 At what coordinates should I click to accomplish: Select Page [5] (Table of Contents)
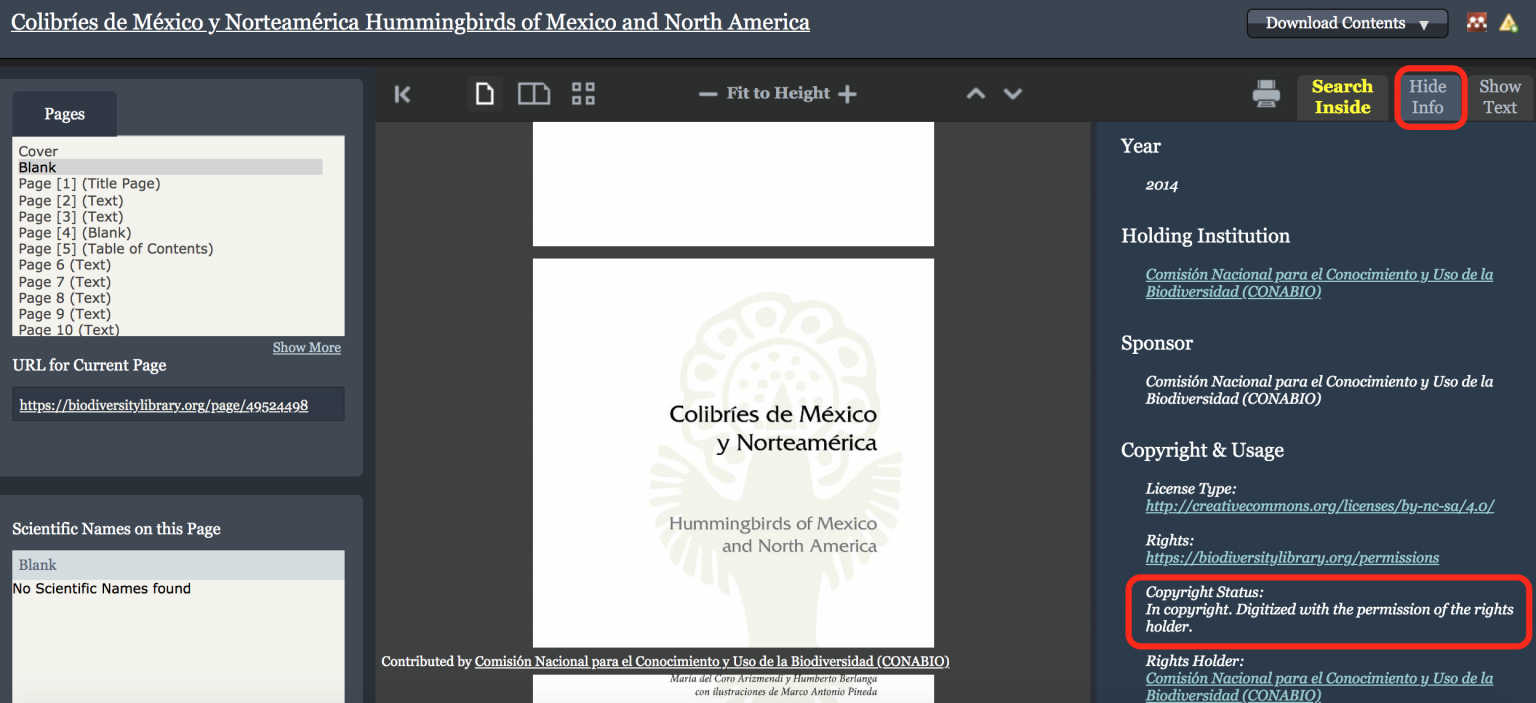click(116, 249)
